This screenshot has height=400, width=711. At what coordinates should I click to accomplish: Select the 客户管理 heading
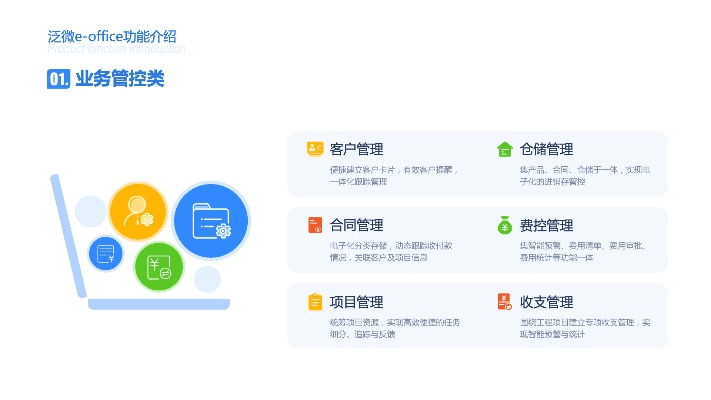356,149
